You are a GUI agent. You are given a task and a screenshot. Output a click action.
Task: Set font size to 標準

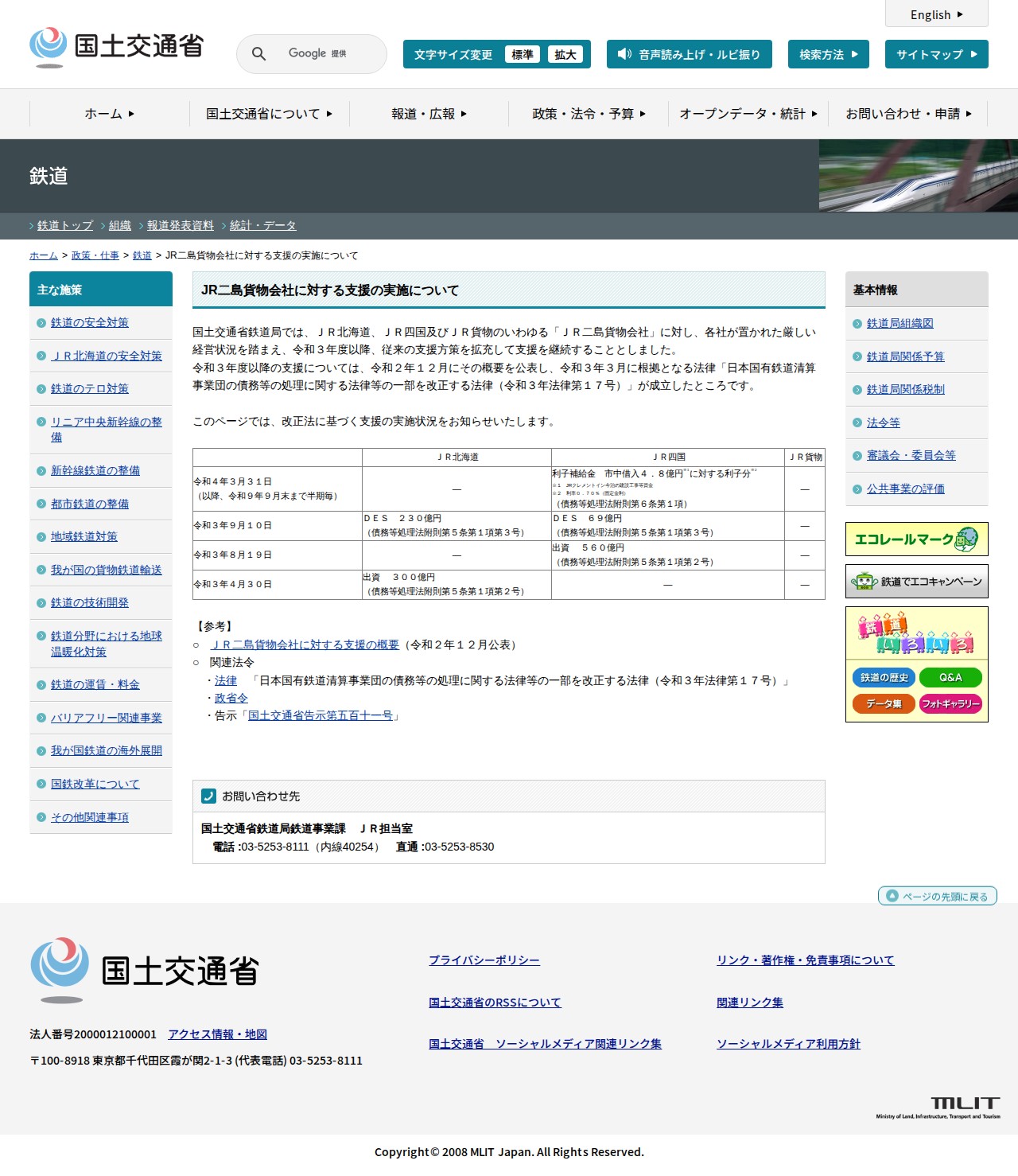[522, 54]
